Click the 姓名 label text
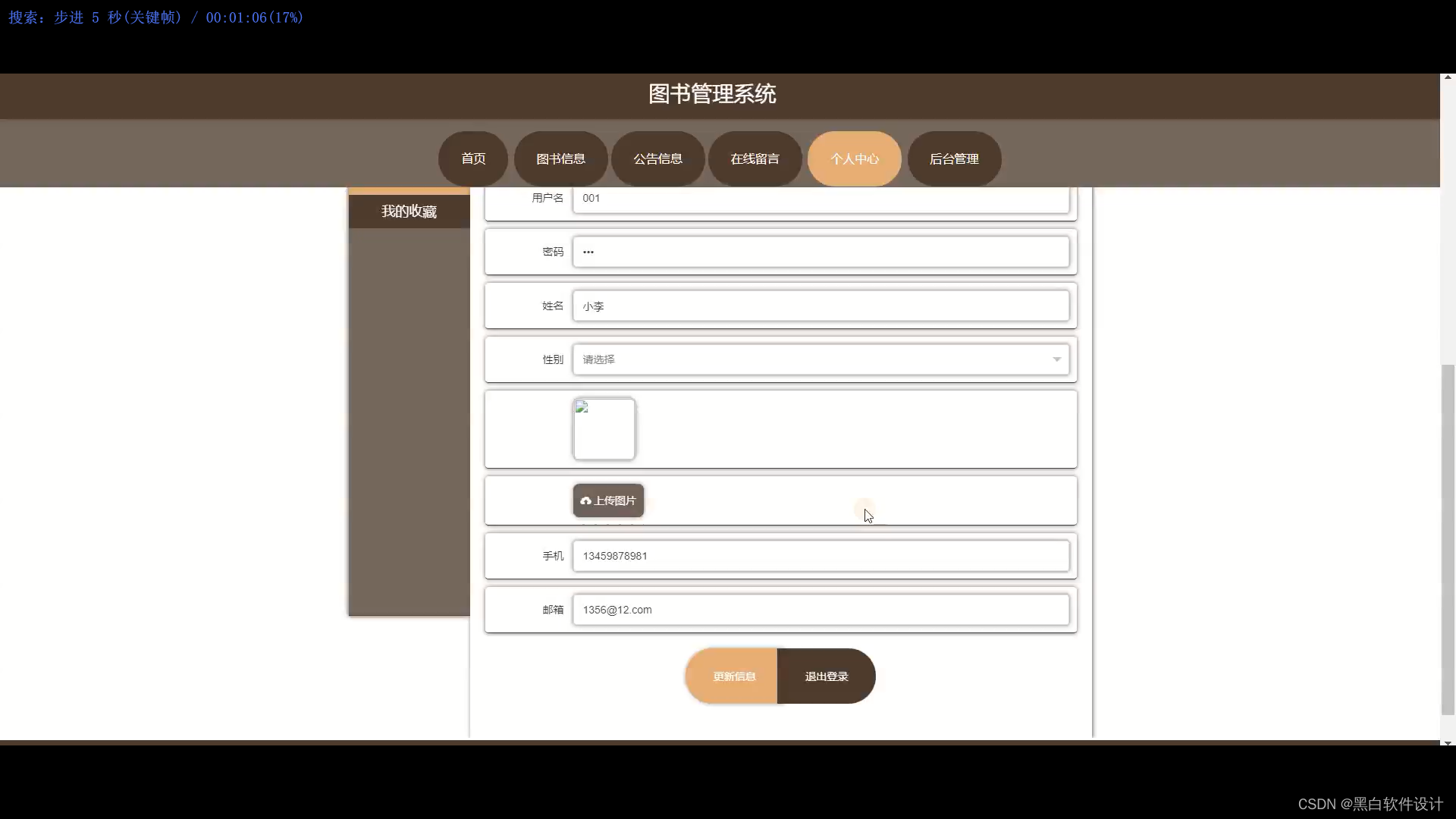This screenshot has width=1456, height=819. click(553, 306)
